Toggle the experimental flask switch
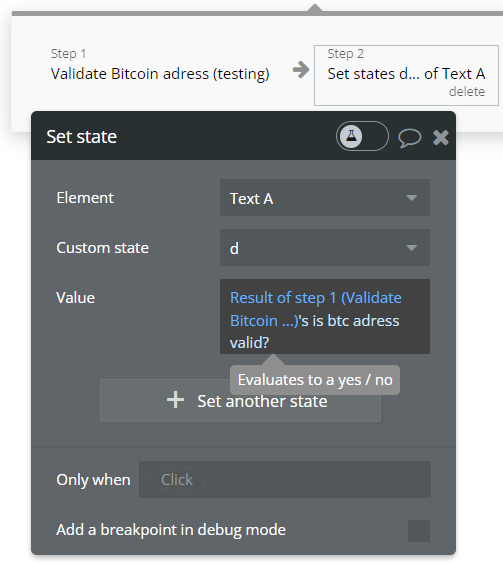 (x=362, y=136)
